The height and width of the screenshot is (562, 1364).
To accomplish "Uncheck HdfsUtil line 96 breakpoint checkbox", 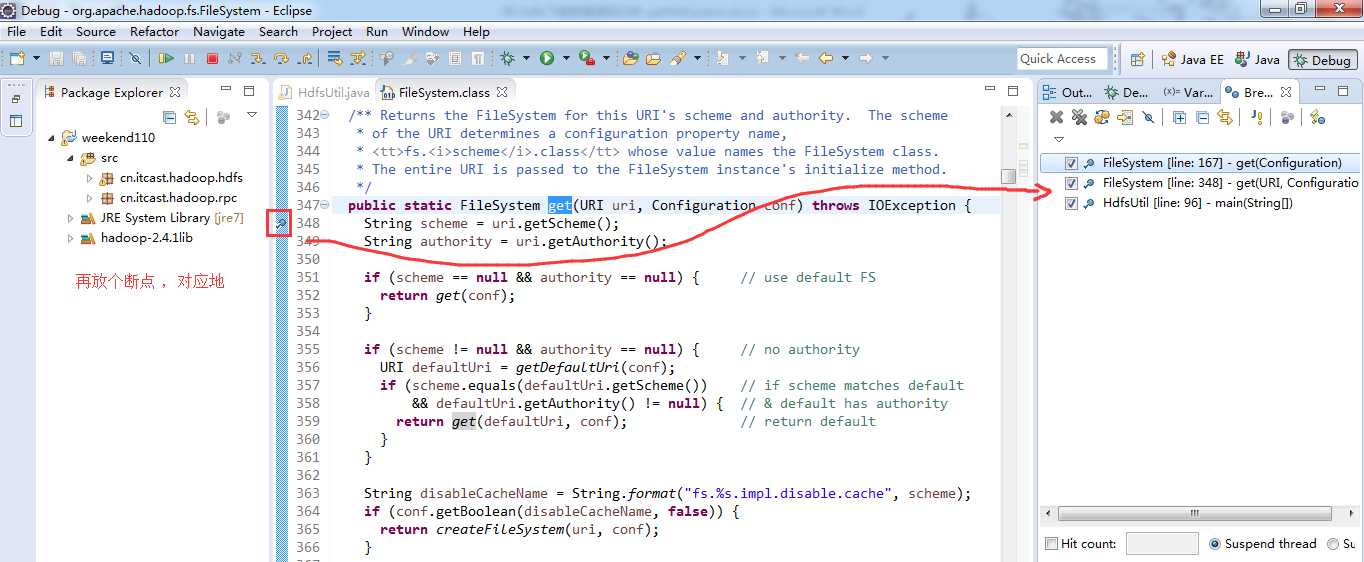I will (1072, 203).
